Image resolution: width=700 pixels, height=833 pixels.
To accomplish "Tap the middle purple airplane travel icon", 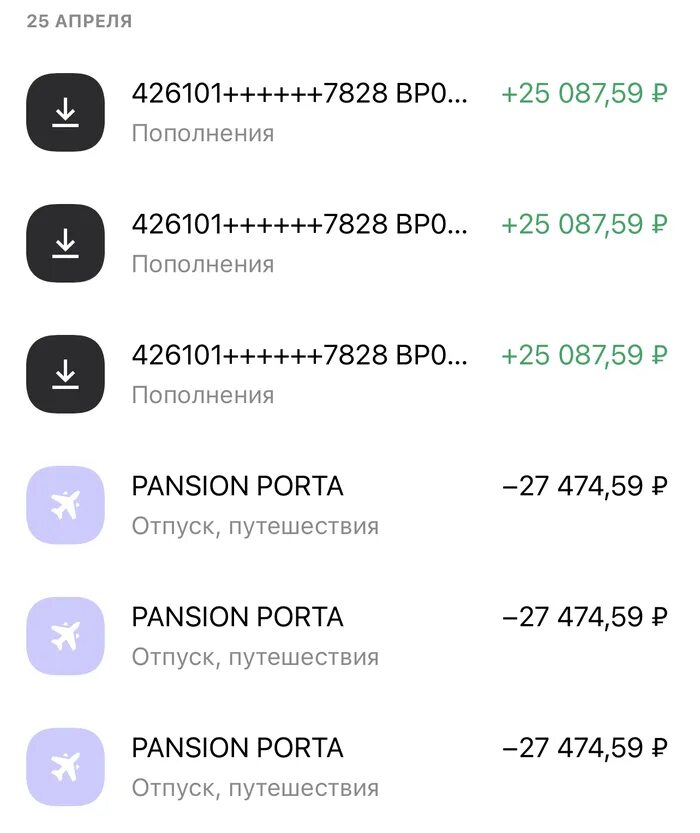I will click(x=65, y=636).
